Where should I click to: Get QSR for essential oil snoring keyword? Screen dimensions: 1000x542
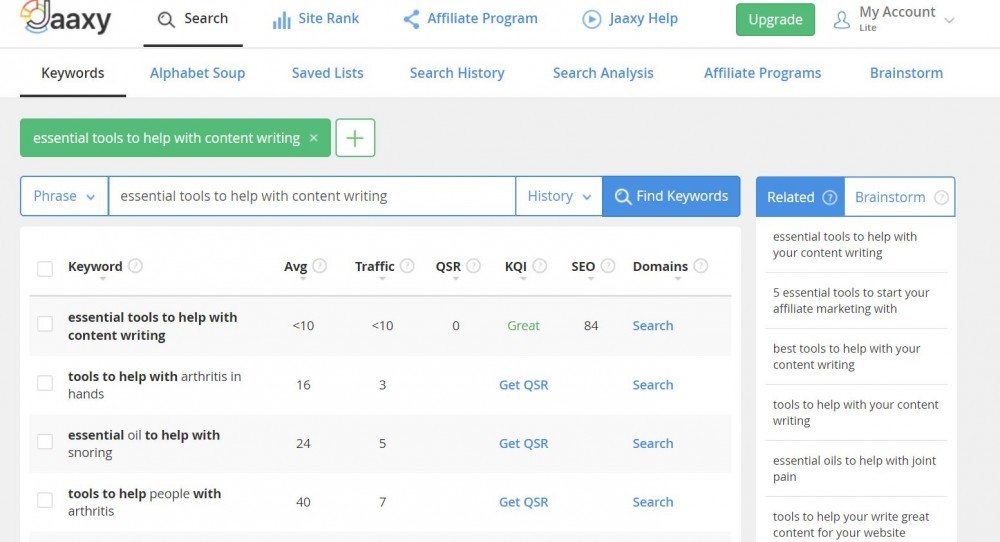pos(523,443)
